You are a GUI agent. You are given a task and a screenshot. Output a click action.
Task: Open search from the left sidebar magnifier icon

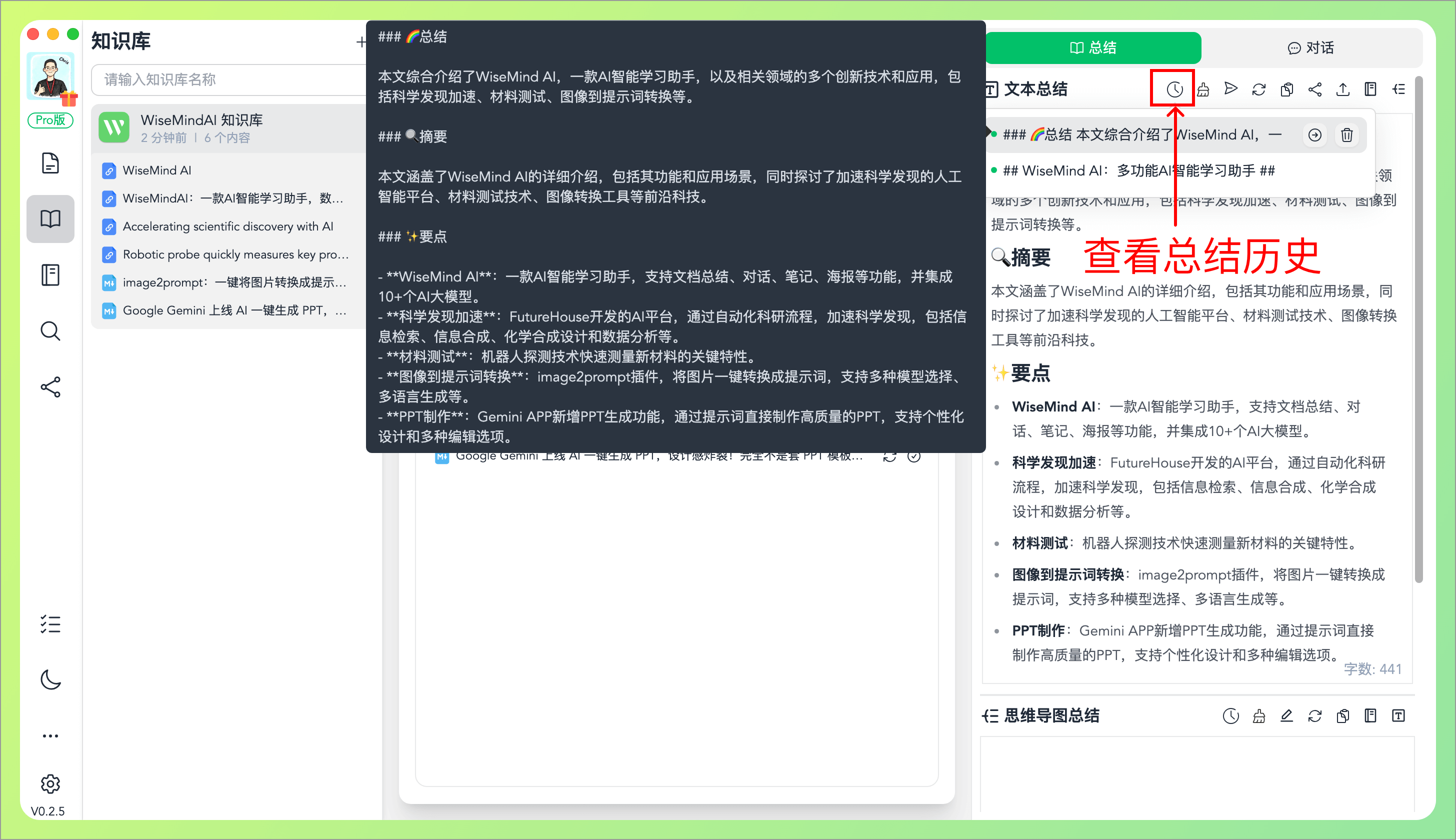pos(51,330)
